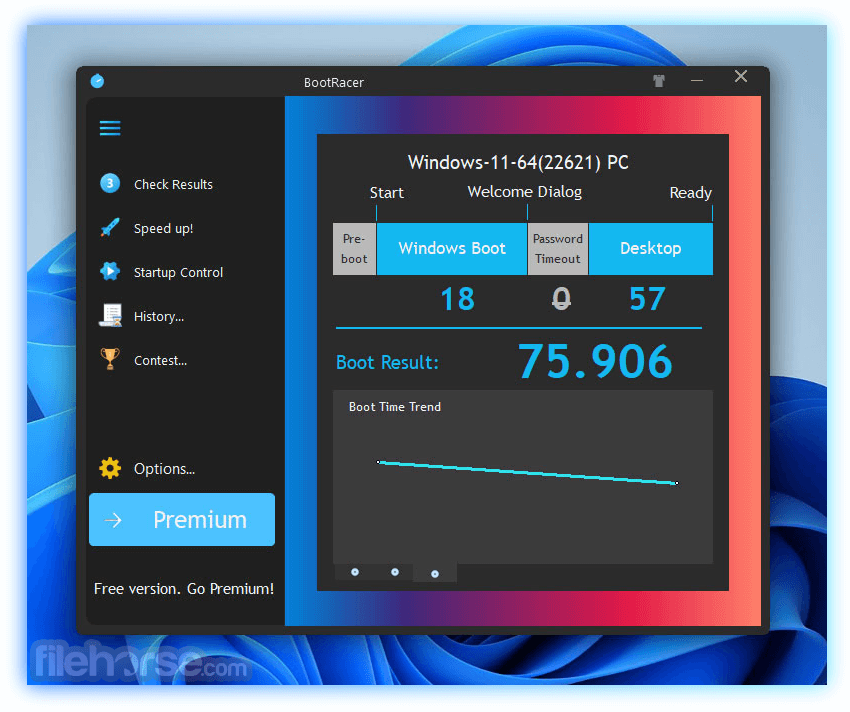Viewport: 850px width, 712px height.
Task: Click Password Timeout value 0
Action: pos(561,299)
